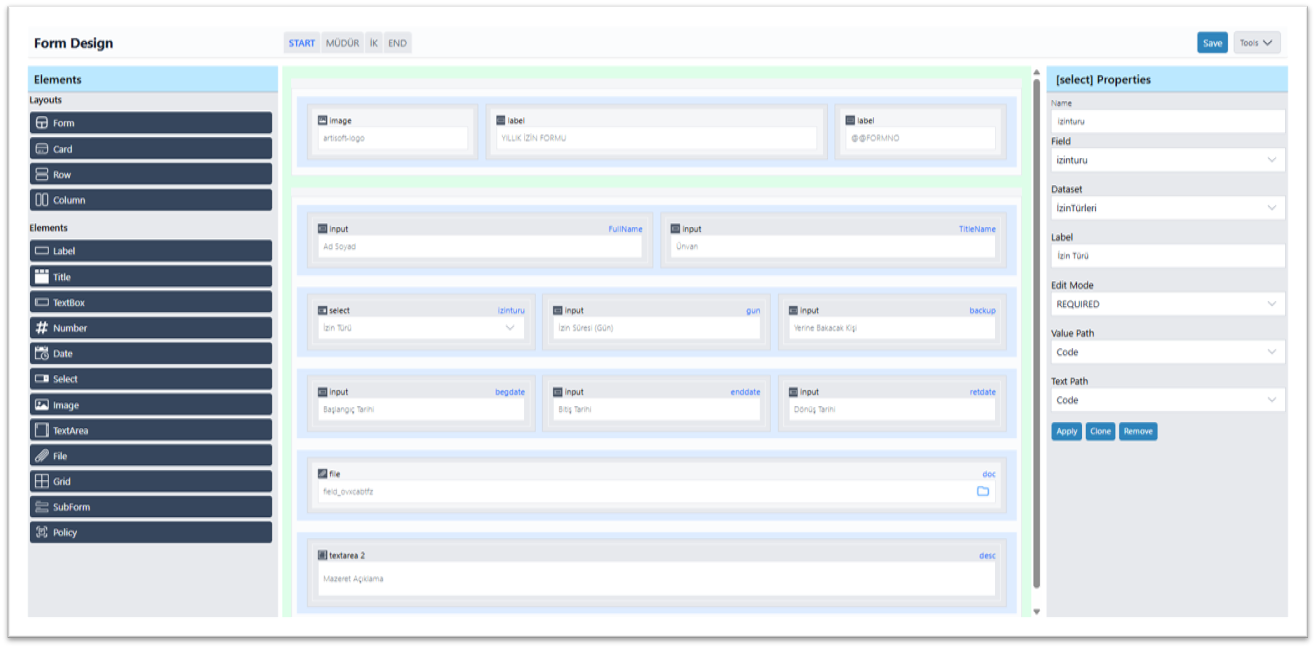The width and height of the screenshot is (1316, 648).
Task: Click the Remove button
Action: tap(1138, 431)
